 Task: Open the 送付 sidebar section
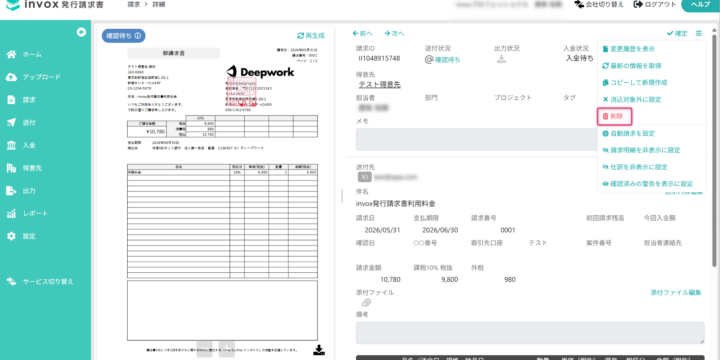(x=21, y=123)
